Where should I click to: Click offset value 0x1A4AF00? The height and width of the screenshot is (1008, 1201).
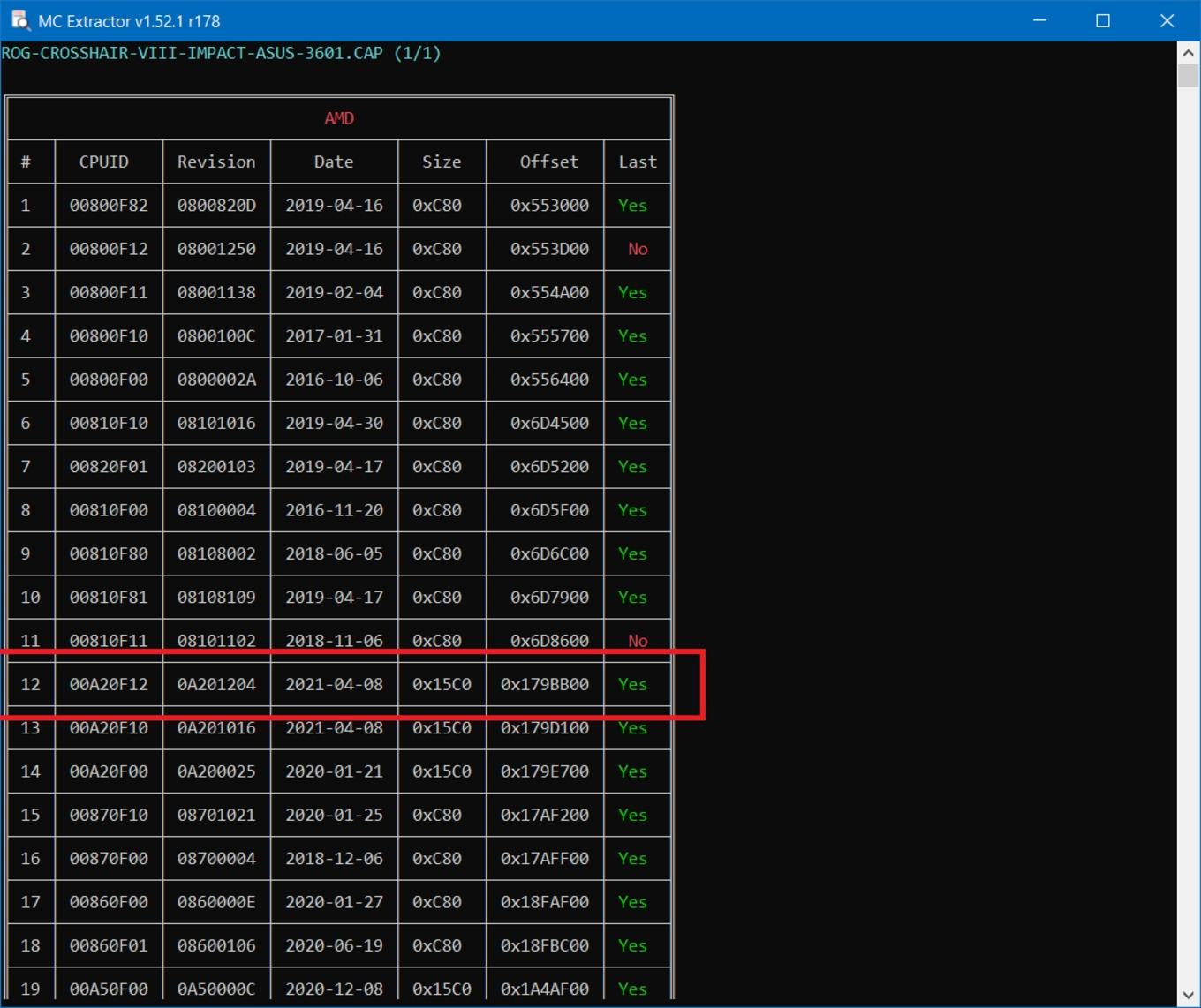(x=545, y=989)
